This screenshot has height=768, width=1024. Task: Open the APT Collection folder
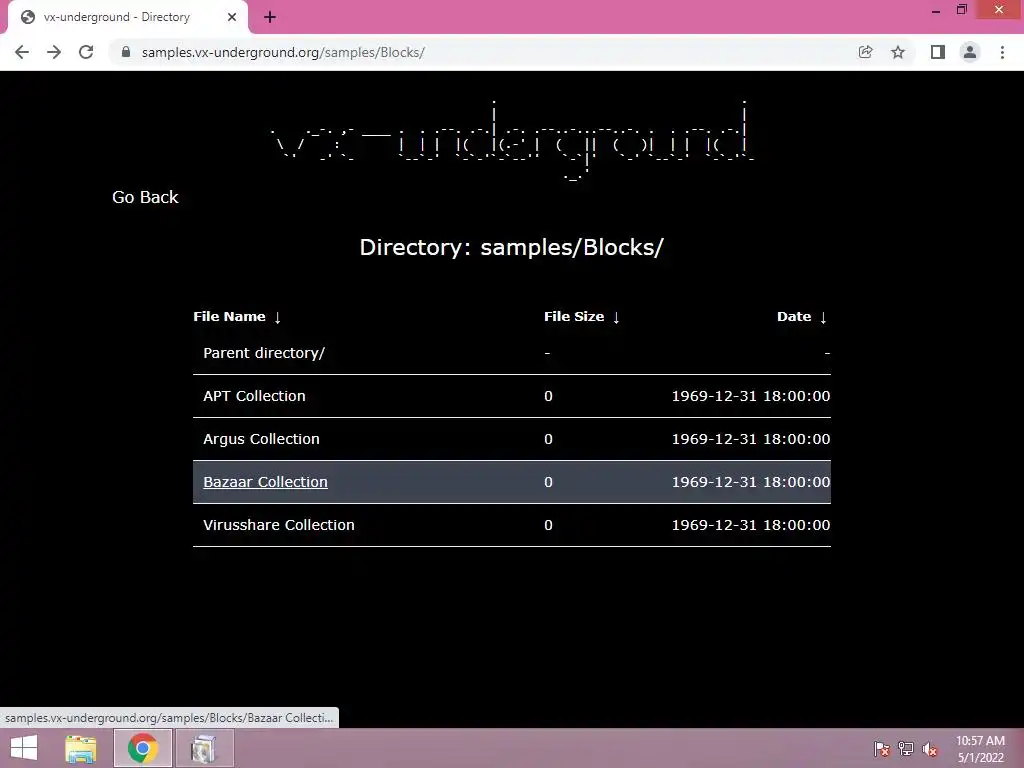click(254, 396)
